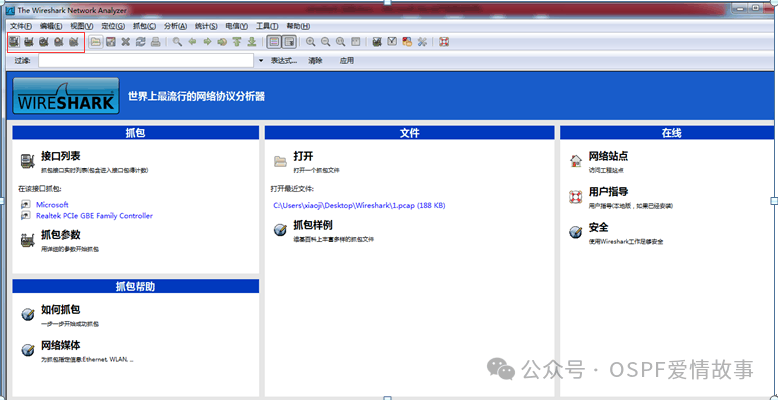Toggle the colorize packet list button
The image size is (778, 400).
tap(274, 42)
